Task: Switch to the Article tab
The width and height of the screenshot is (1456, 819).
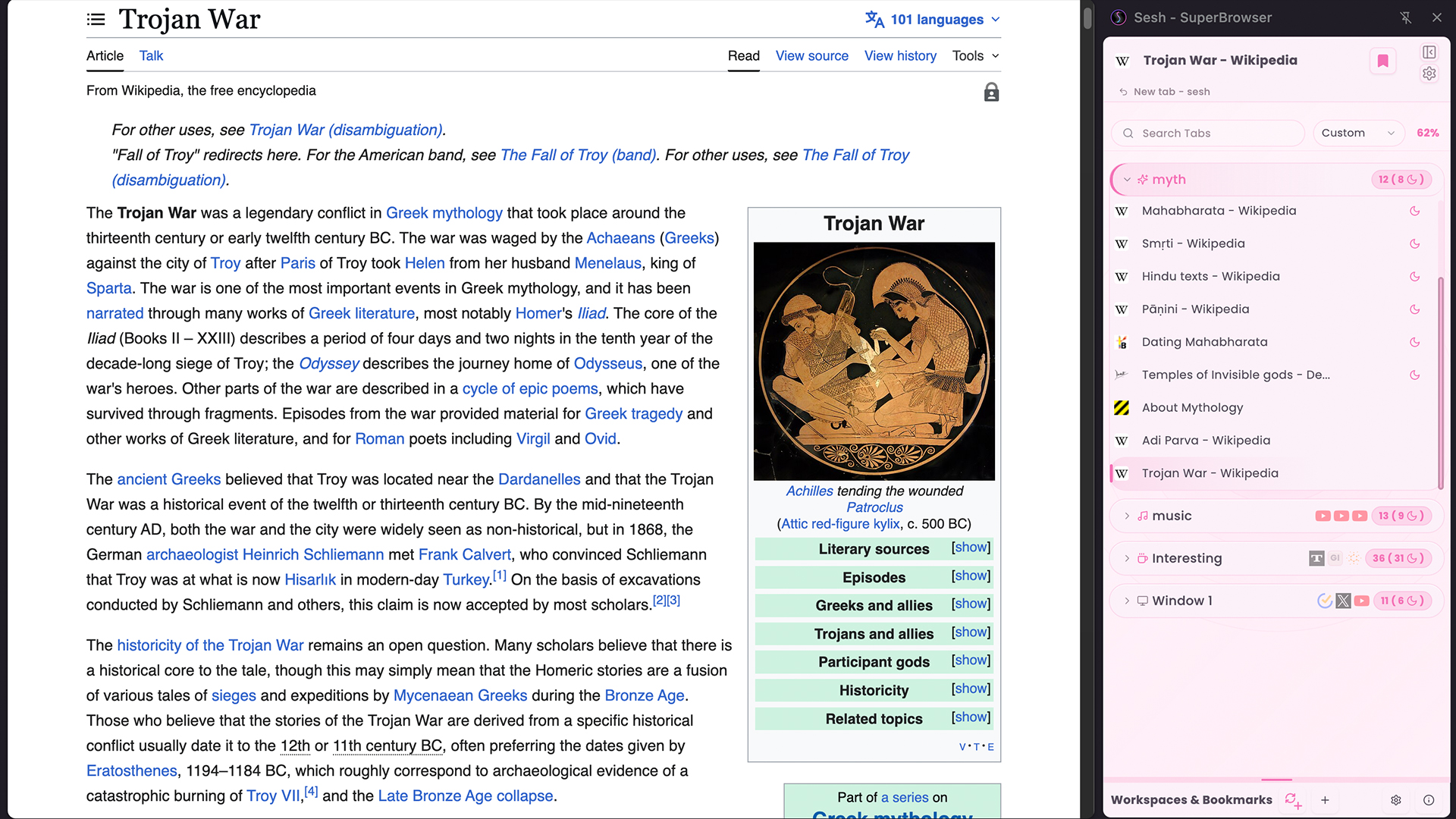Action: click(x=105, y=55)
